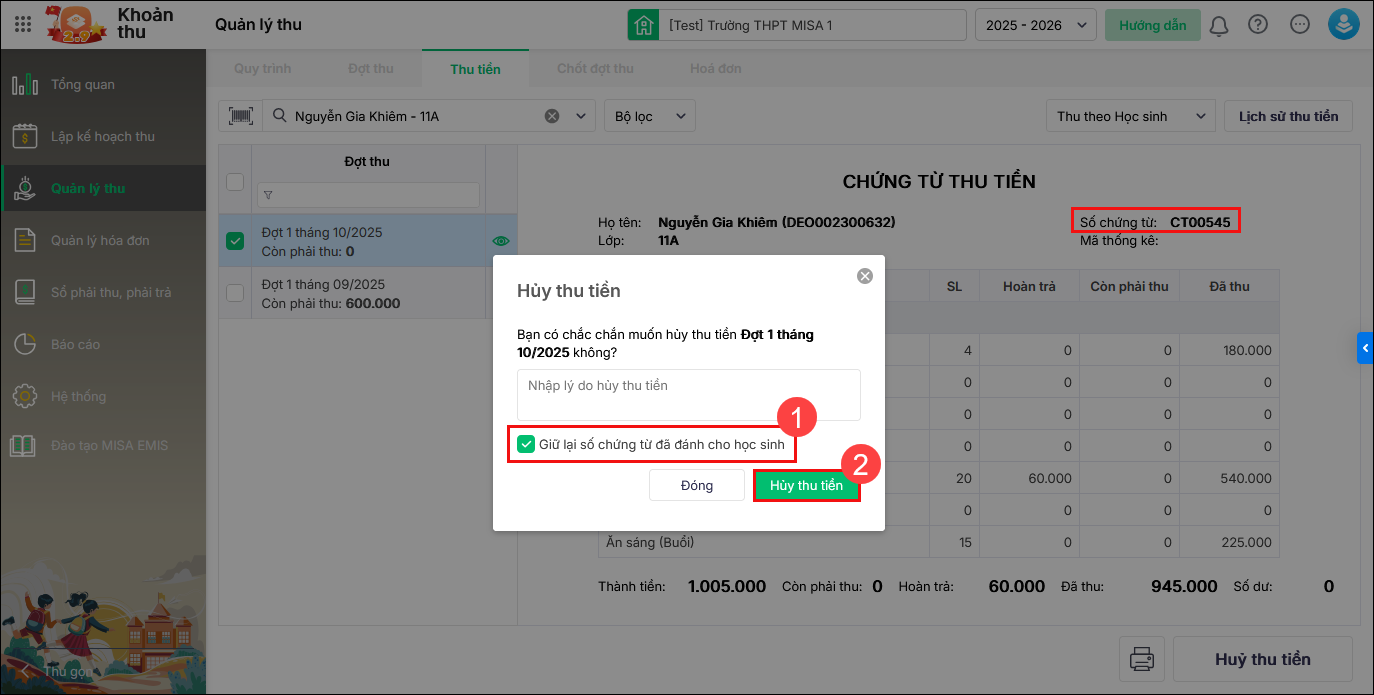Switch to Hoá đơn tab
Image resolution: width=1374 pixels, height=695 pixels.
pyautogui.click(x=716, y=69)
